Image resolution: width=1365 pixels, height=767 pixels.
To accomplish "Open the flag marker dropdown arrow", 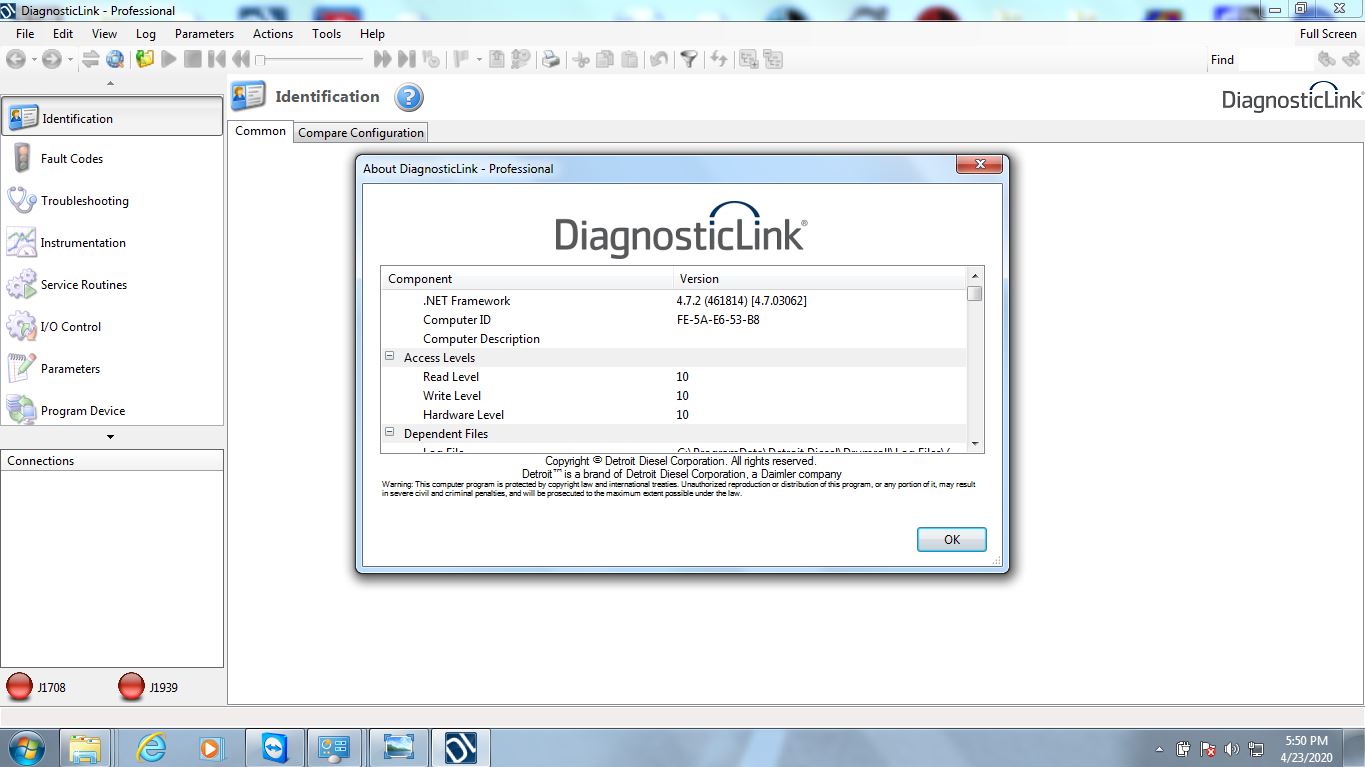I will click(479, 60).
